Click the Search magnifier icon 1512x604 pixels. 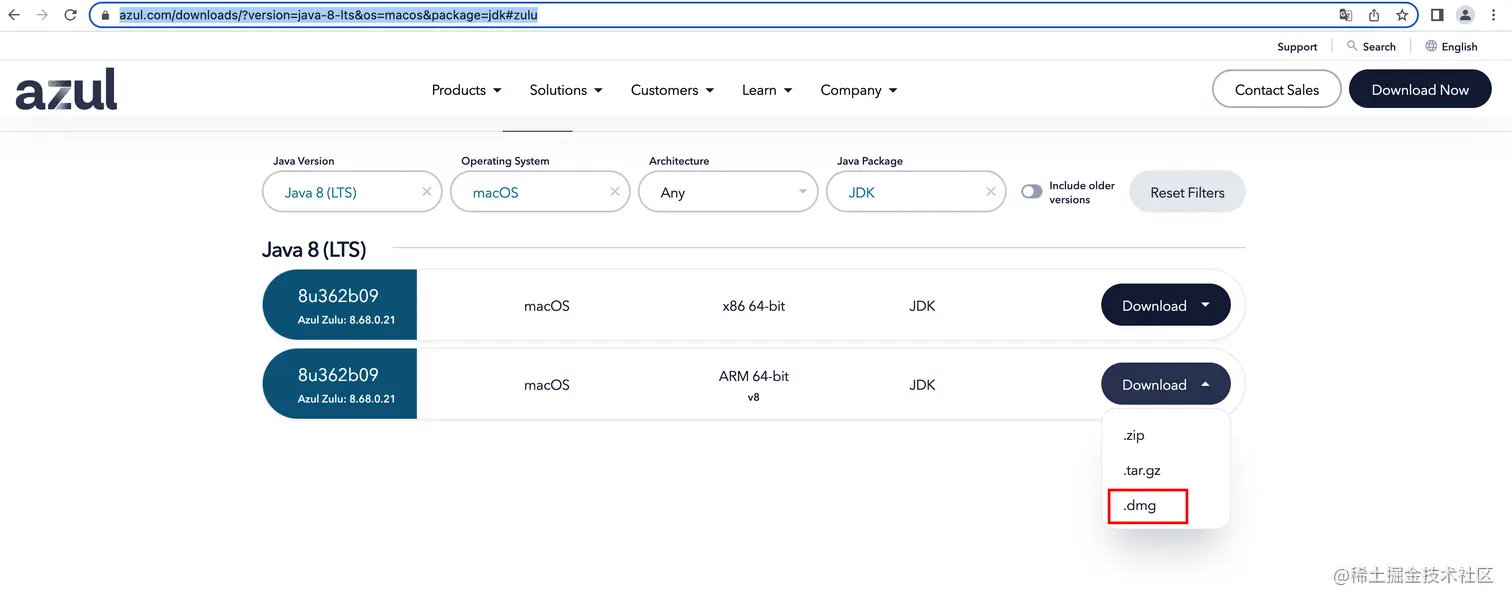1352,46
